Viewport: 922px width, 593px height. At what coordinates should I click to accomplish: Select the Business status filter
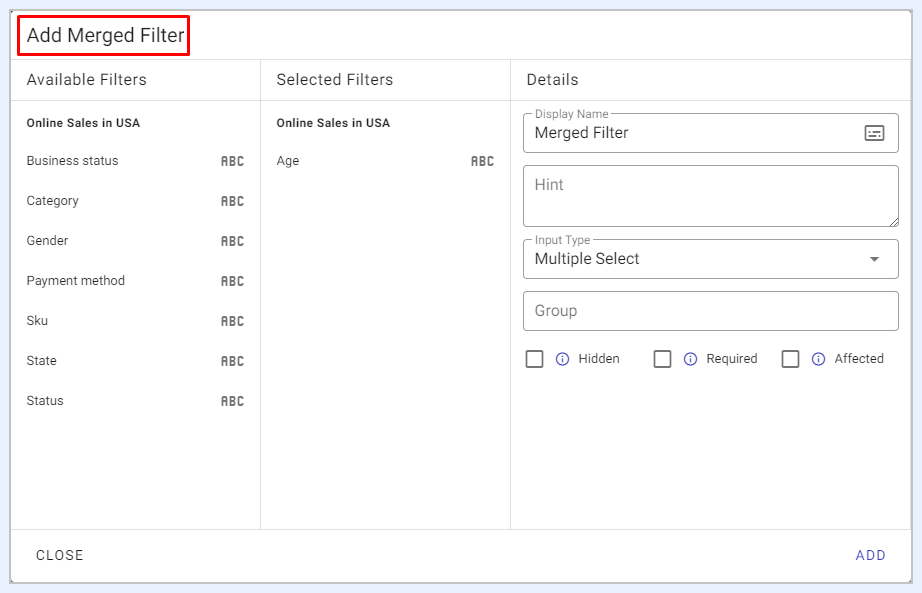click(x=135, y=161)
